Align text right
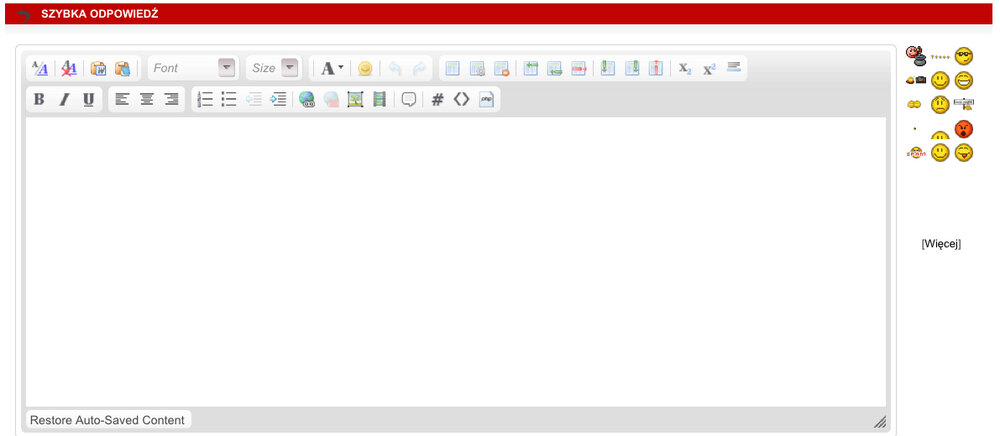 (171, 99)
